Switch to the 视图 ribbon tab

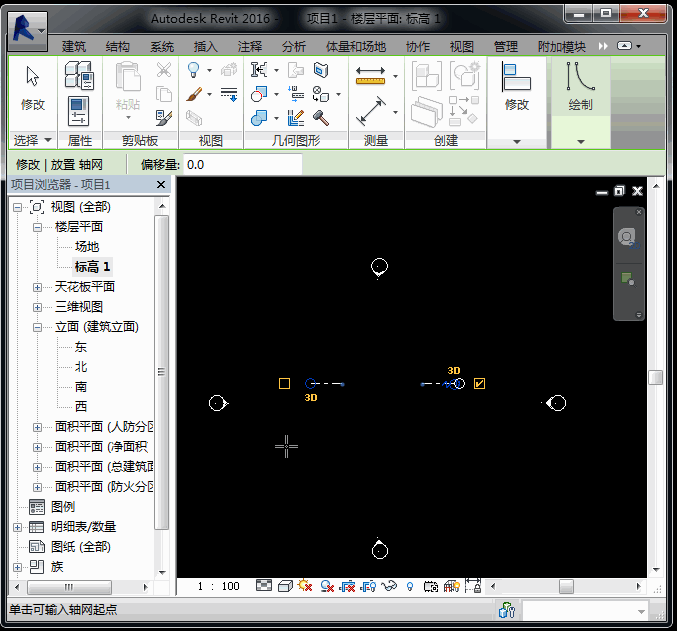pos(461,47)
